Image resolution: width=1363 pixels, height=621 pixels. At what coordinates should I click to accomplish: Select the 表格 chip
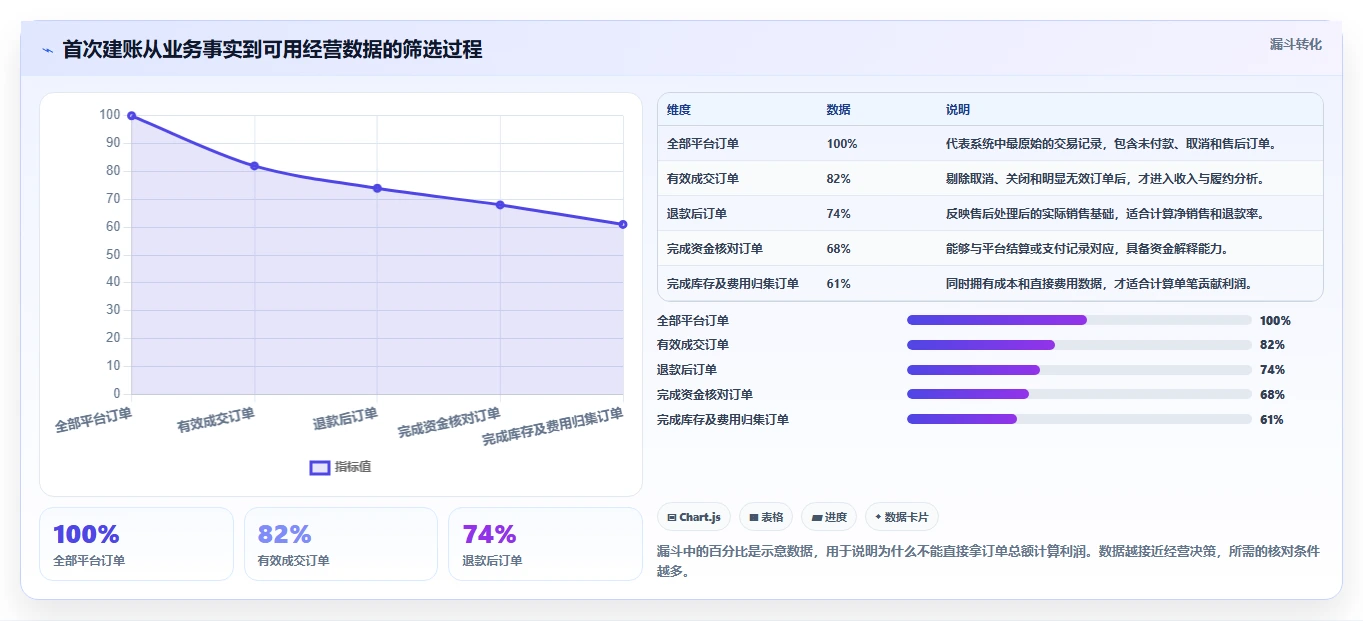tap(766, 517)
